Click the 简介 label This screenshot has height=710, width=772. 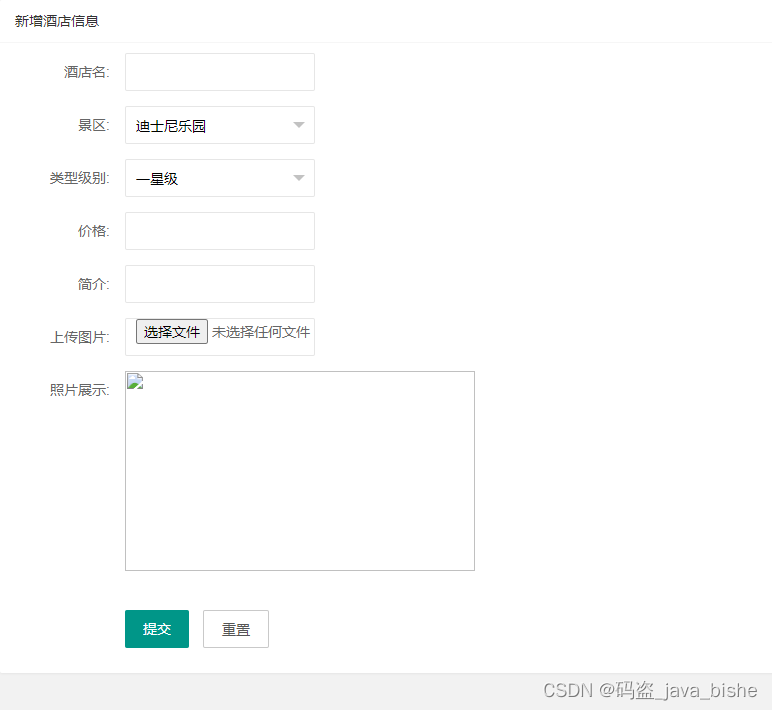[x=94, y=284]
